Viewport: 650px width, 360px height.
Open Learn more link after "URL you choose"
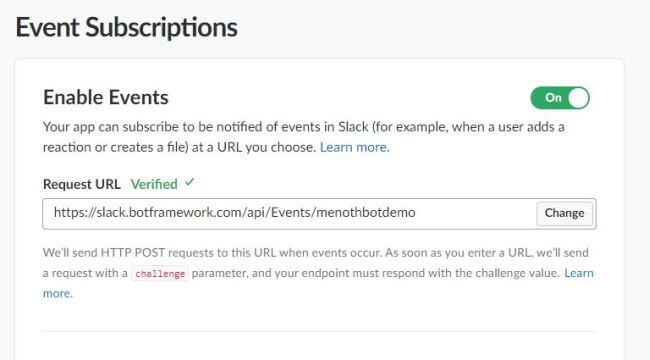click(355, 147)
